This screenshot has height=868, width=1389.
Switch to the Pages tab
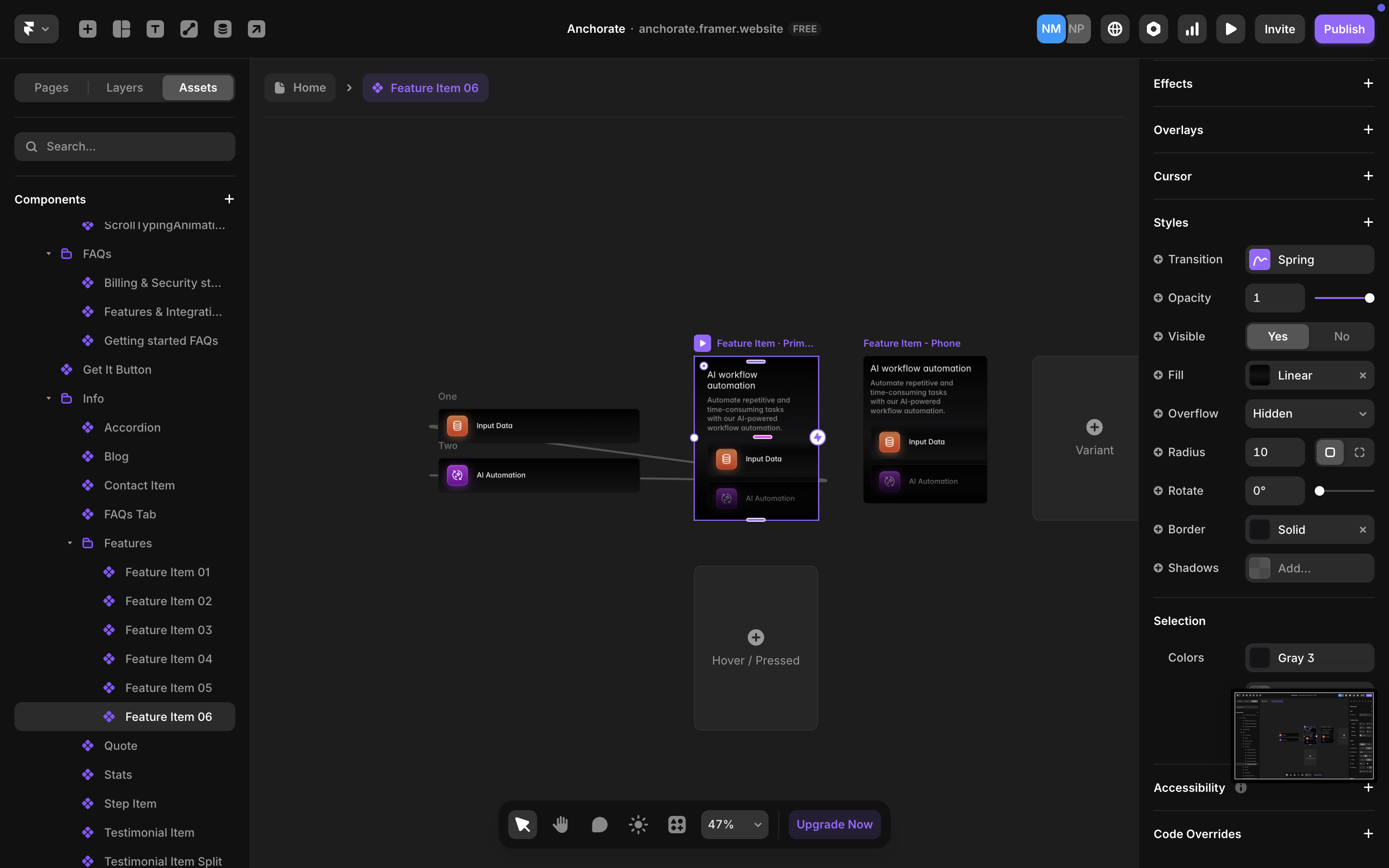click(51, 87)
